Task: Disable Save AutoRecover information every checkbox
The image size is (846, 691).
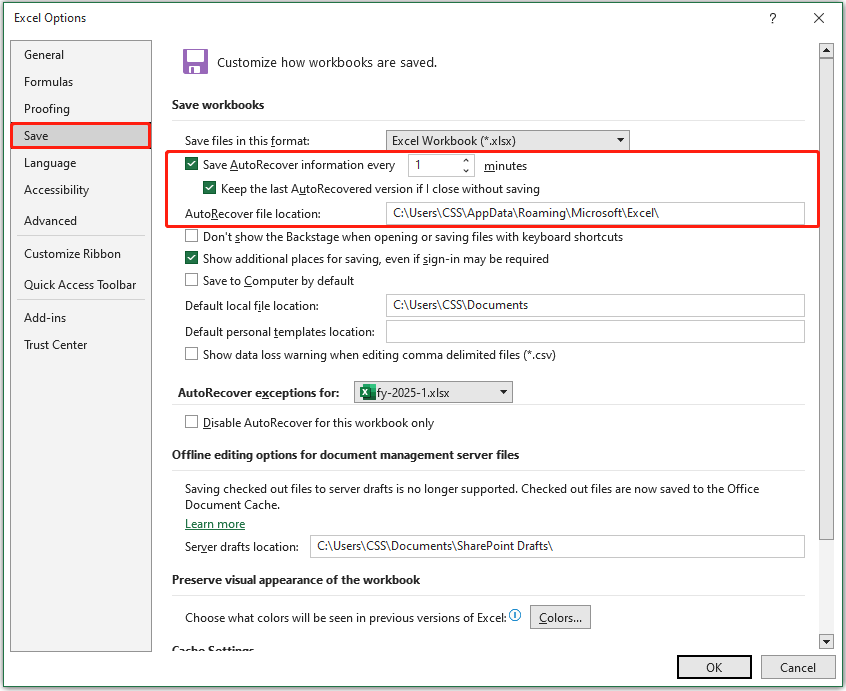Action: pyautogui.click(x=189, y=165)
